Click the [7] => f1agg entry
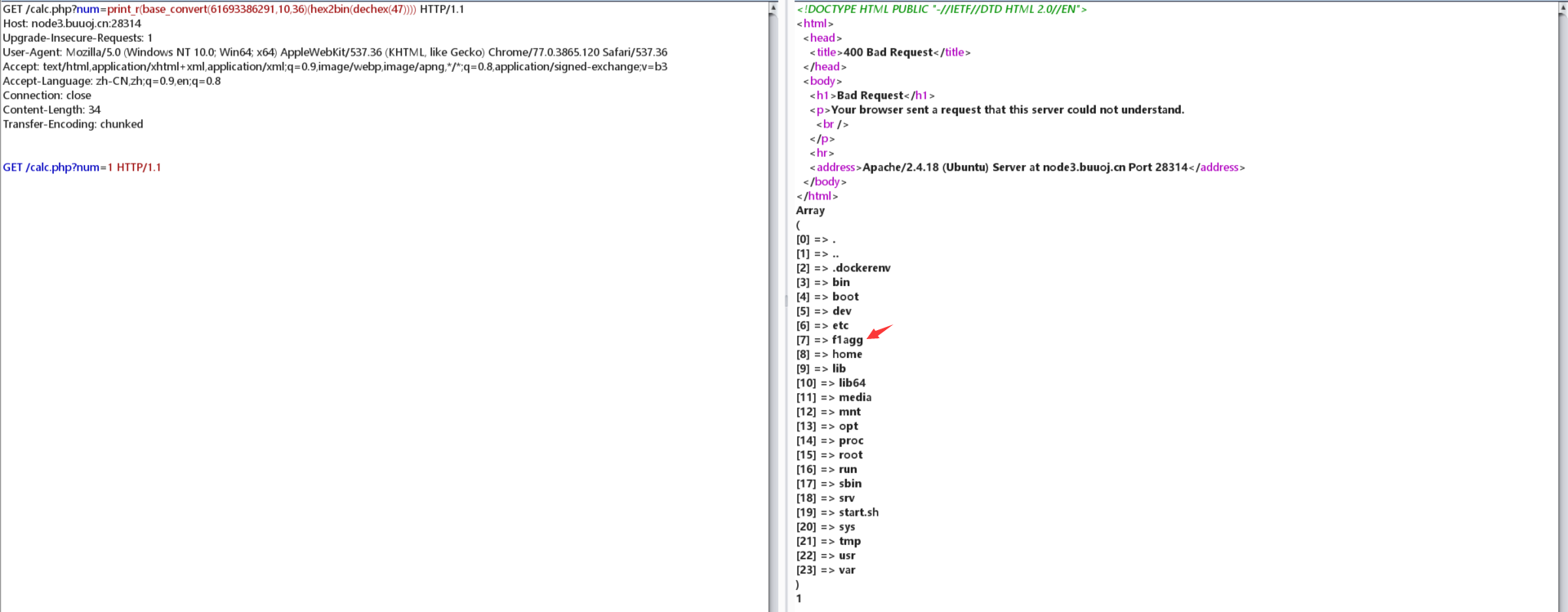Image resolution: width=1568 pixels, height=612 pixels. point(830,340)
